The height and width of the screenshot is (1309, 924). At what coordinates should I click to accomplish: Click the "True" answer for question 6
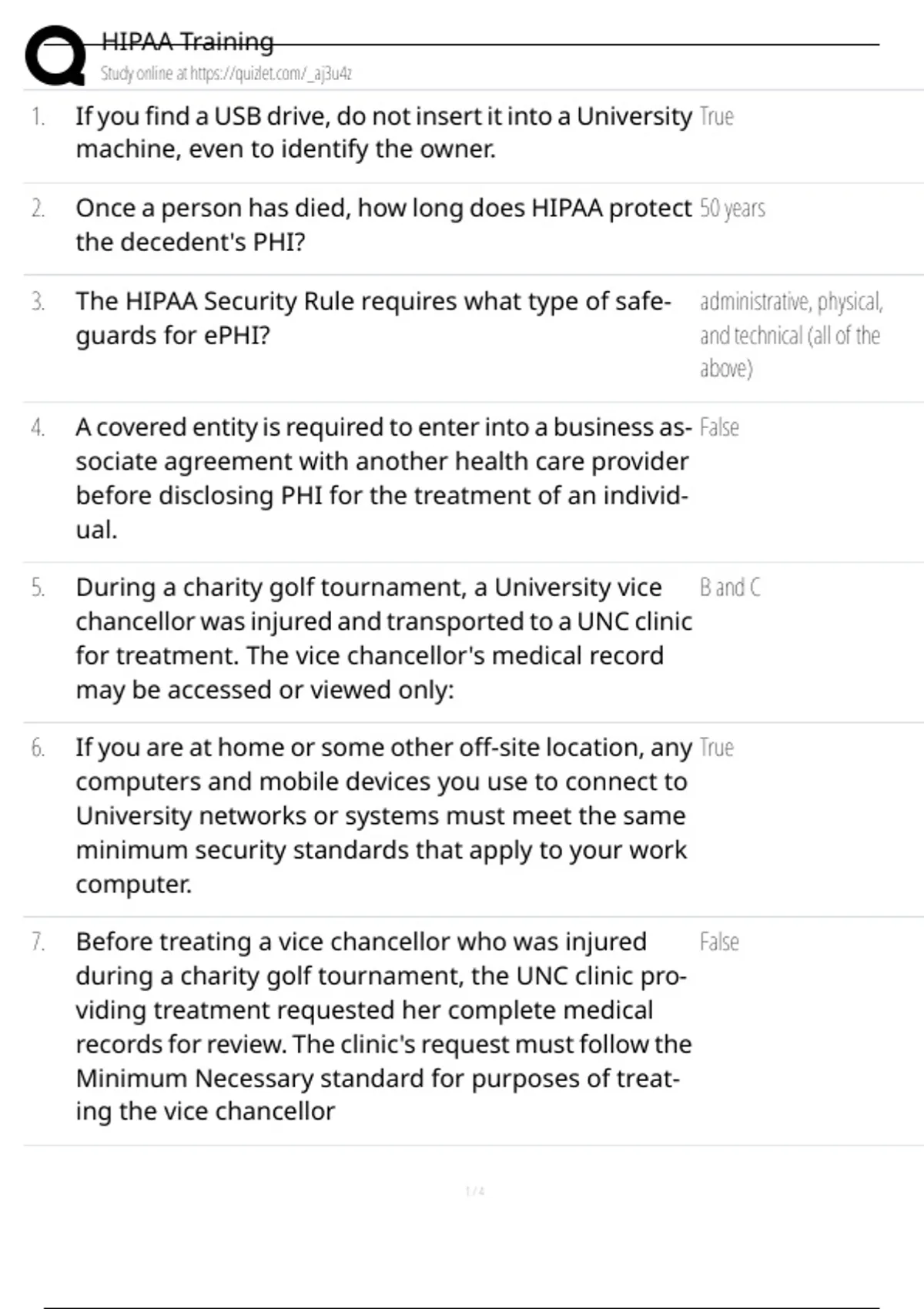point(716,748)
